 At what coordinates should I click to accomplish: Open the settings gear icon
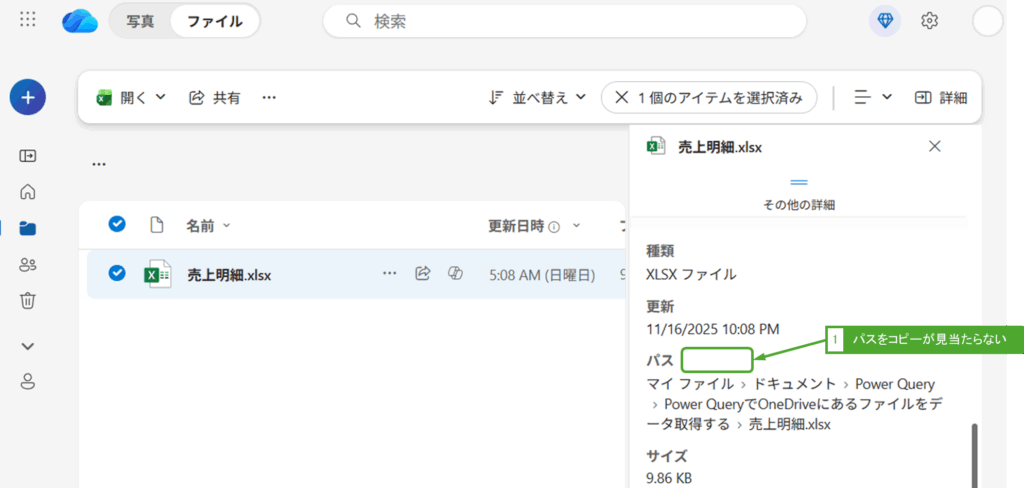coord(929,21)
